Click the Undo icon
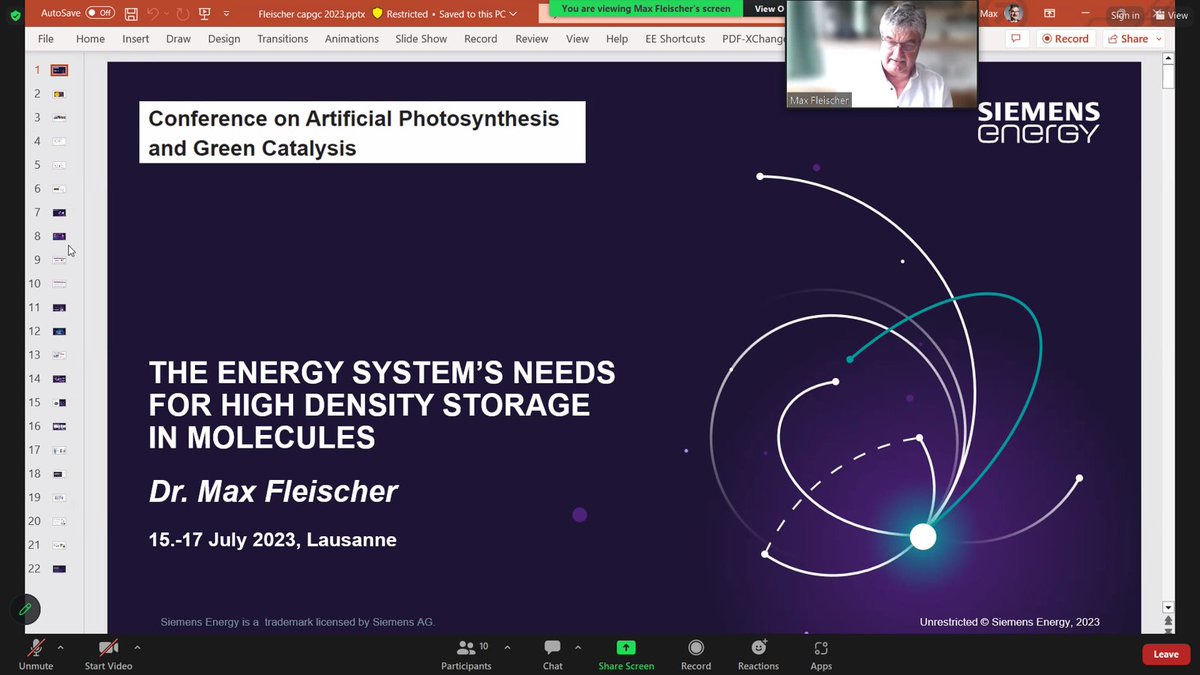 coord(152,13)
